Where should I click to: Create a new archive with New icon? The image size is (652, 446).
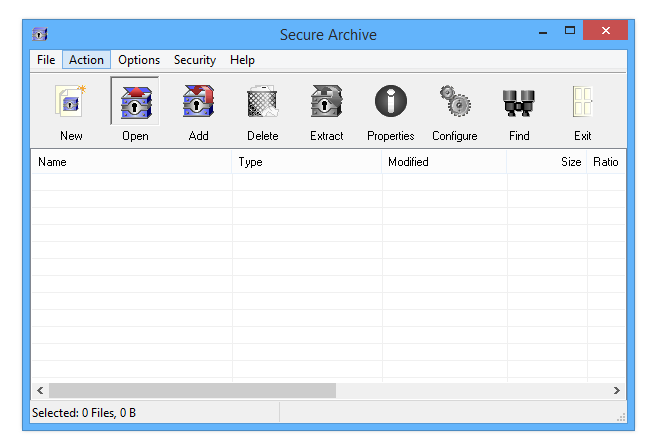click(71, 101)
